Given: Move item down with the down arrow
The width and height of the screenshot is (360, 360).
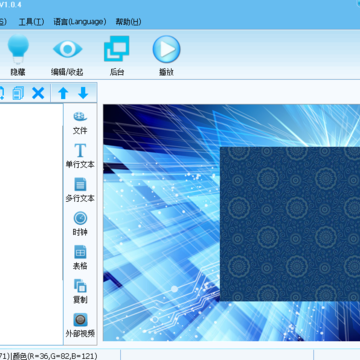Looking at the screenshot, I should [83, 93].
